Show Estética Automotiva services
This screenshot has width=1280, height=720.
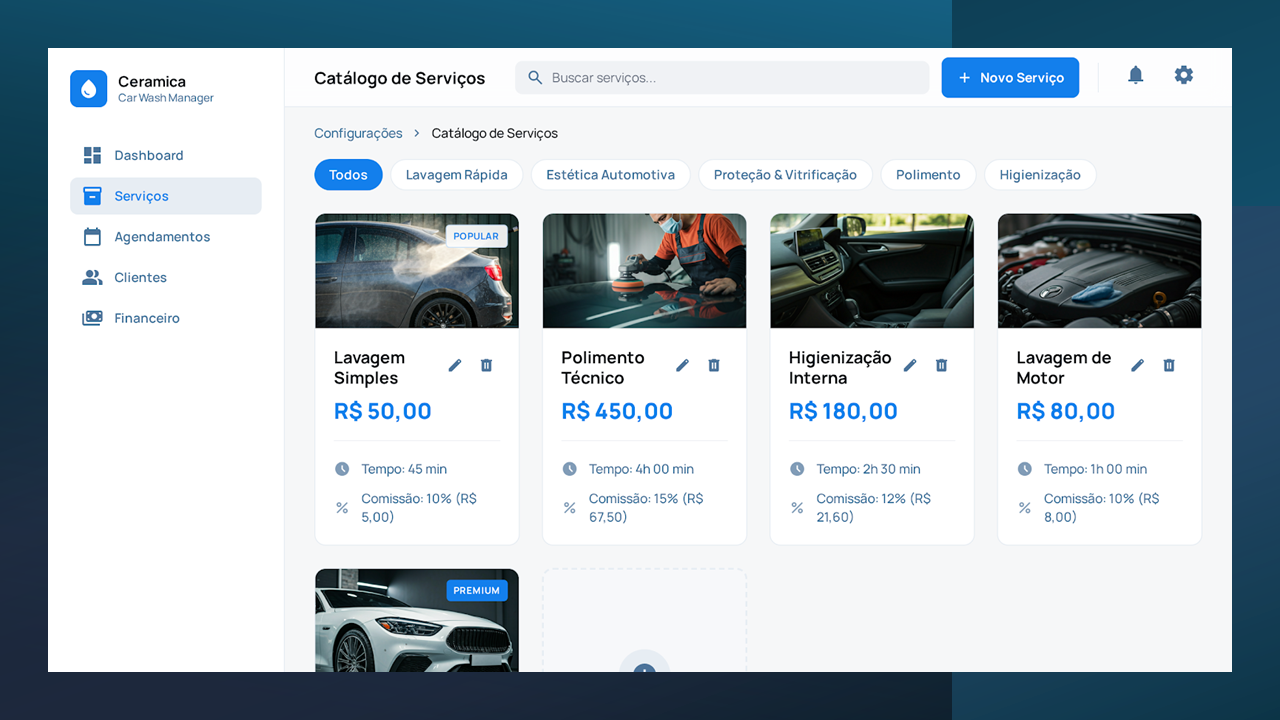click(x=610, y=175)
